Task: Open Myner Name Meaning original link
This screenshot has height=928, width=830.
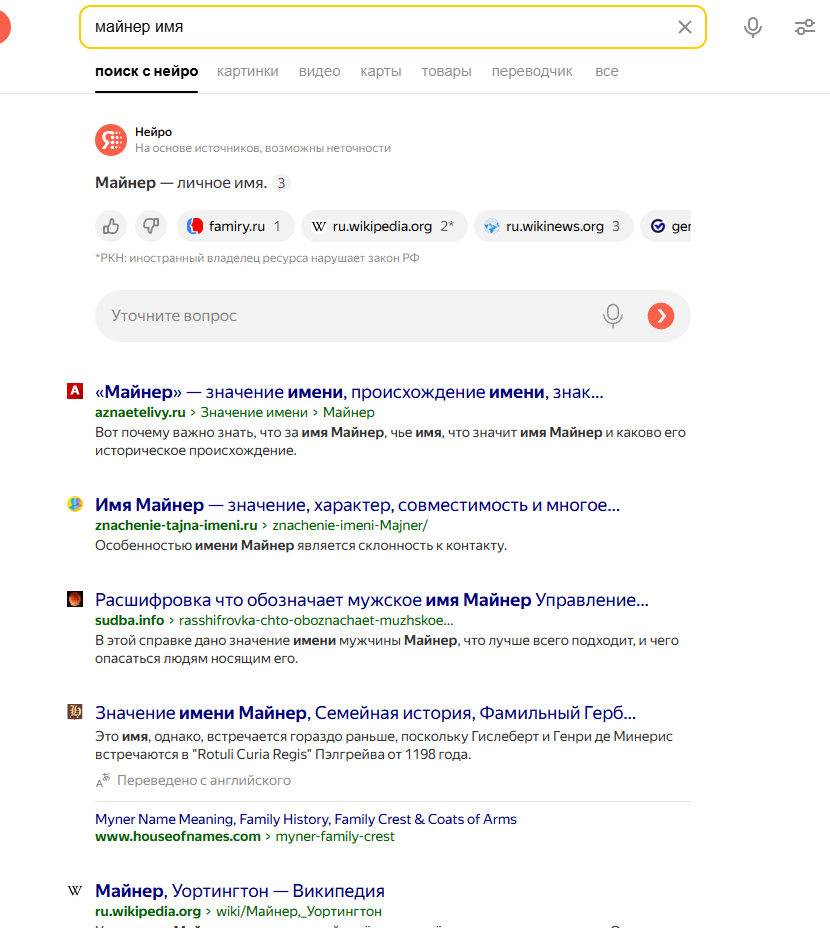Action: coord(305,819)
